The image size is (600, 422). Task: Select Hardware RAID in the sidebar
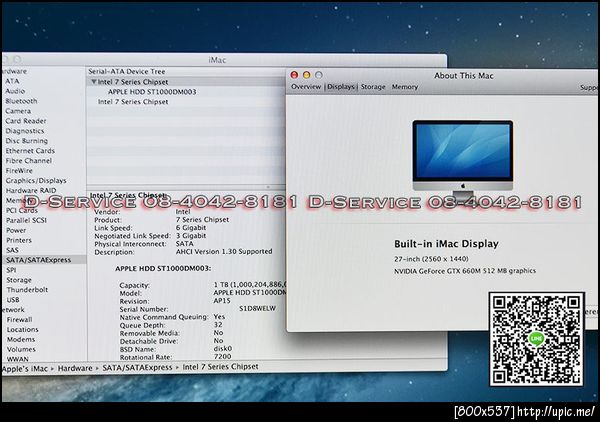coord(31,191)
